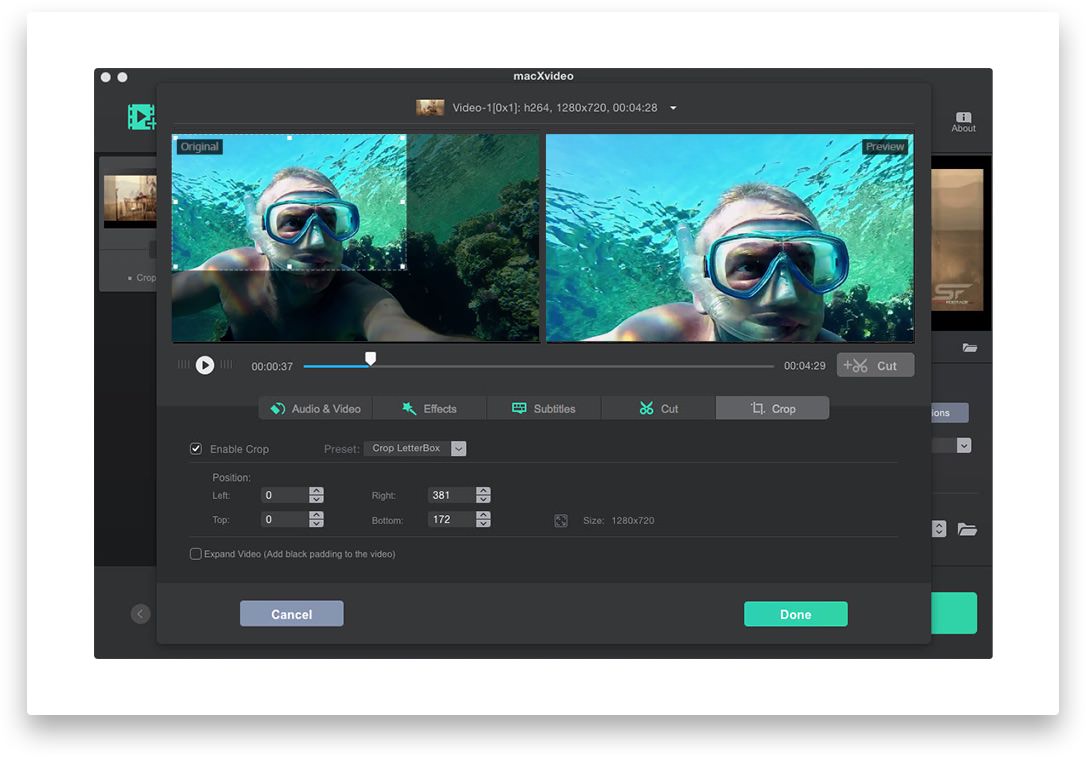Click the add video icon in main window
This screenshot has width=1086, height=757.
(x=141, y=116)
